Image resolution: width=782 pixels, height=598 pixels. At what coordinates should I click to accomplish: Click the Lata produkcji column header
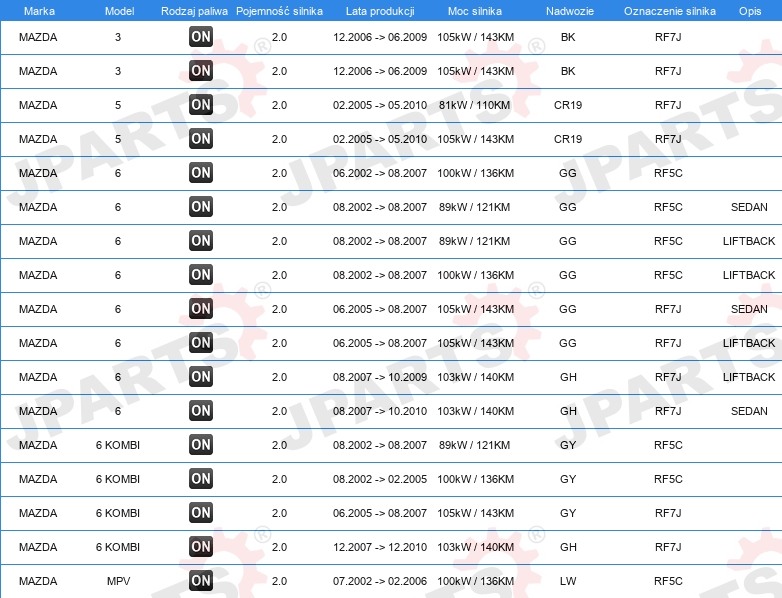coord(380,11)
